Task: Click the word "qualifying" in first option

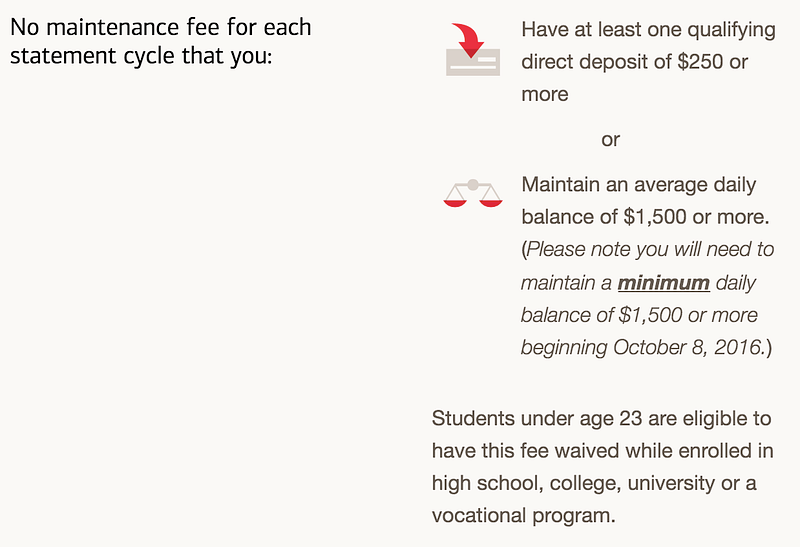Action: pos(731,30)
